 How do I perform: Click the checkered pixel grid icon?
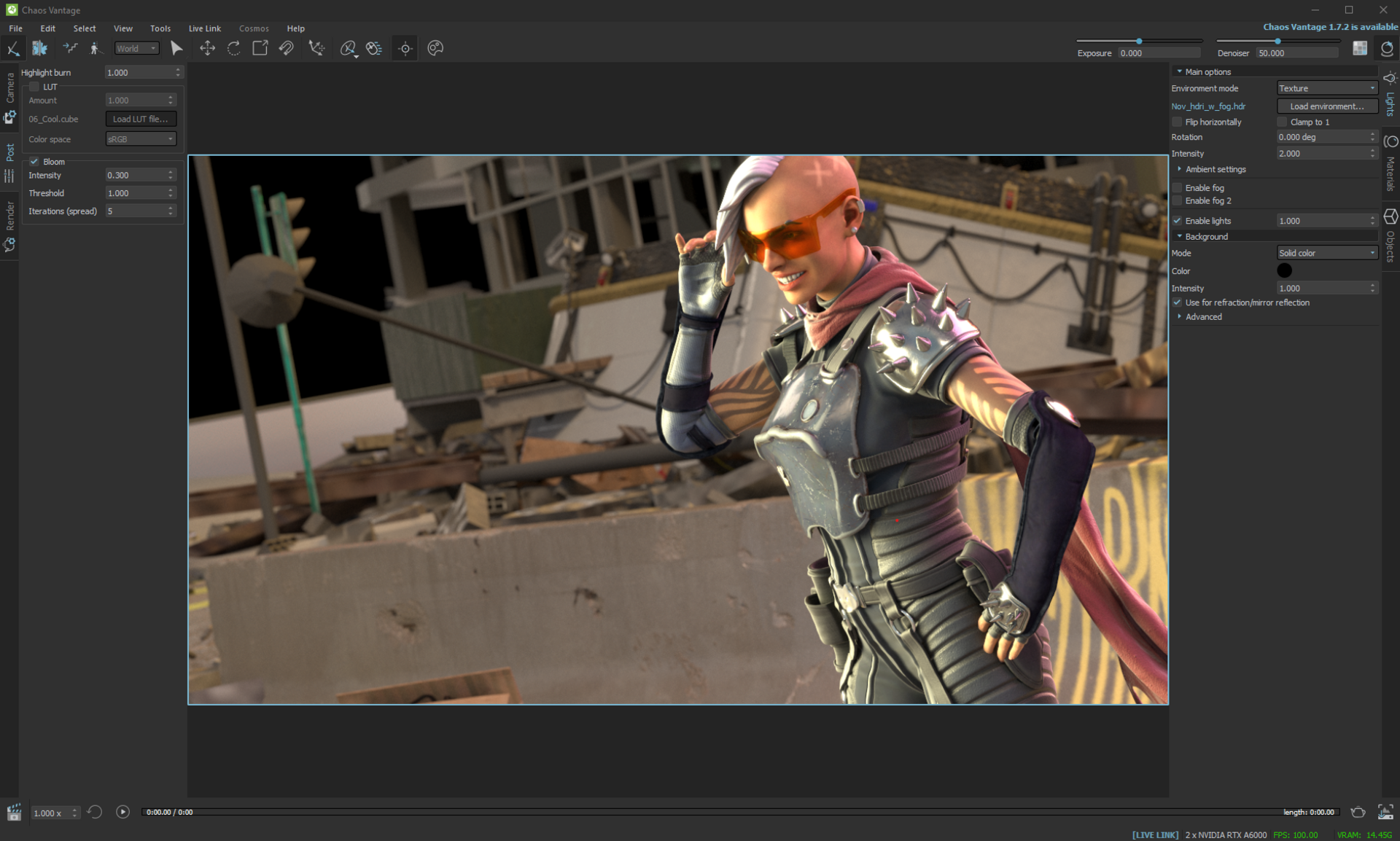tap(1360, 48)
